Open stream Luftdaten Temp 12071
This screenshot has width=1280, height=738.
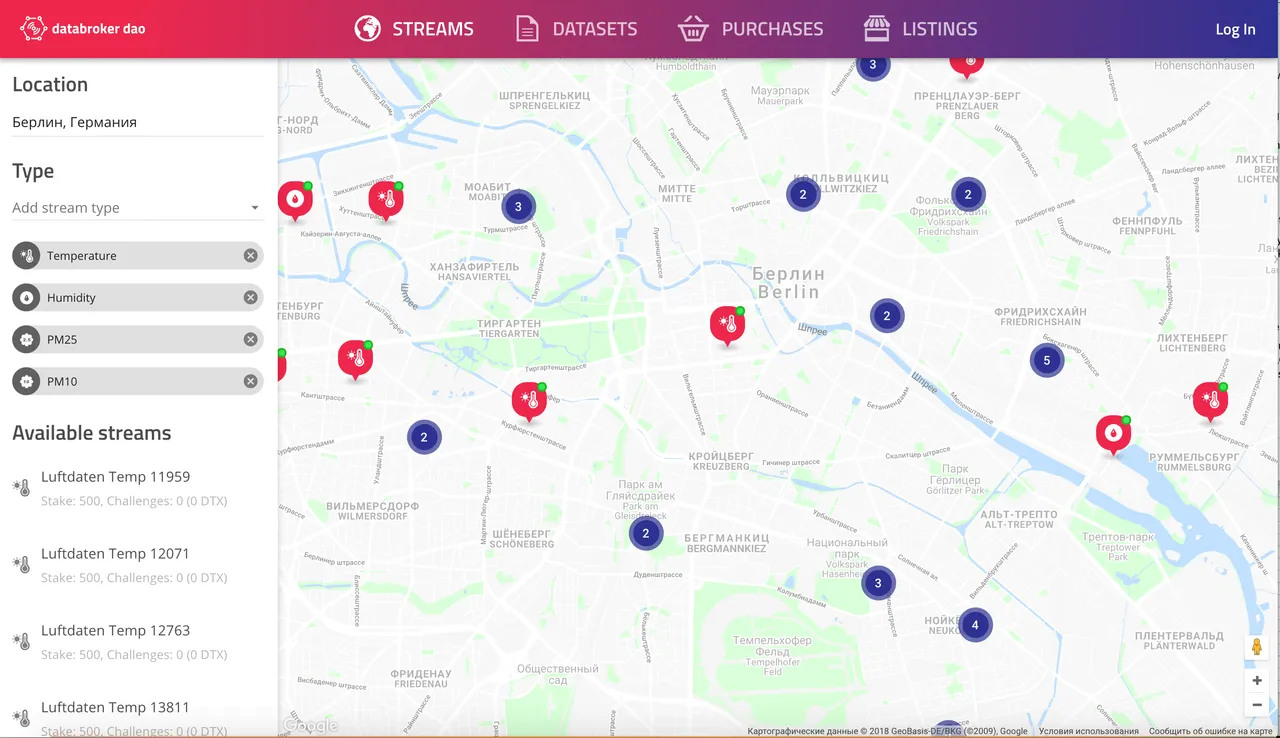(138, 565)
